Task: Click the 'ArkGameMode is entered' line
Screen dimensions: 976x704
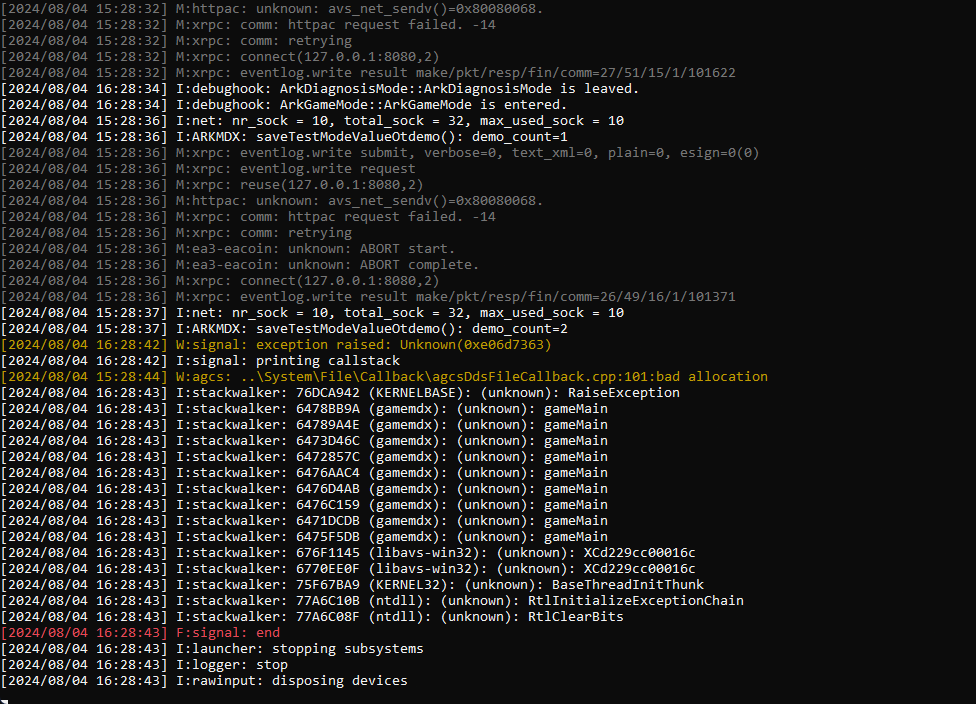Action: click(371, 105)
